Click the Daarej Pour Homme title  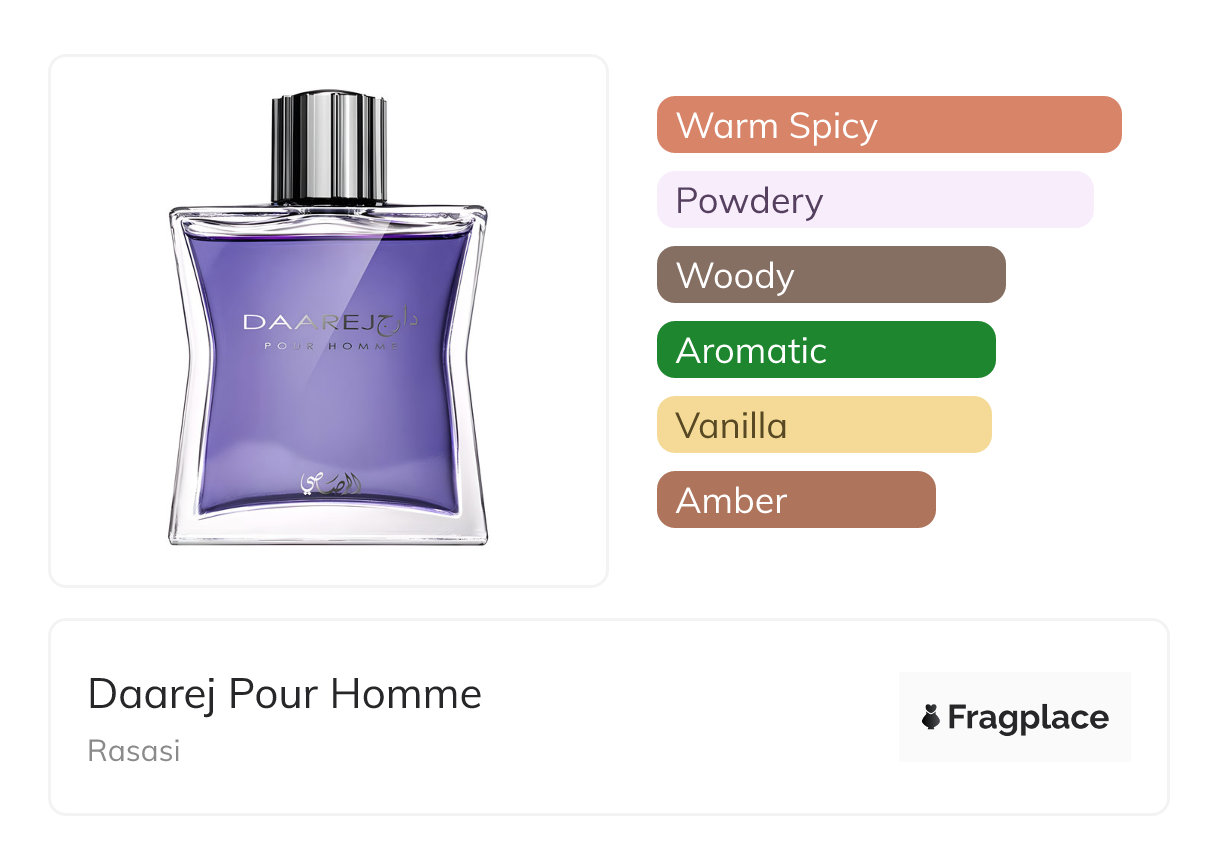[285, 694]
